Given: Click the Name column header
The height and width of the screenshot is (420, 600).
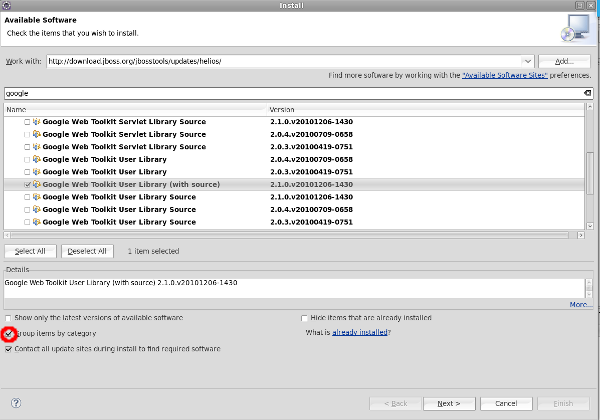Looking at the screenshot, I should coord(135,110).
